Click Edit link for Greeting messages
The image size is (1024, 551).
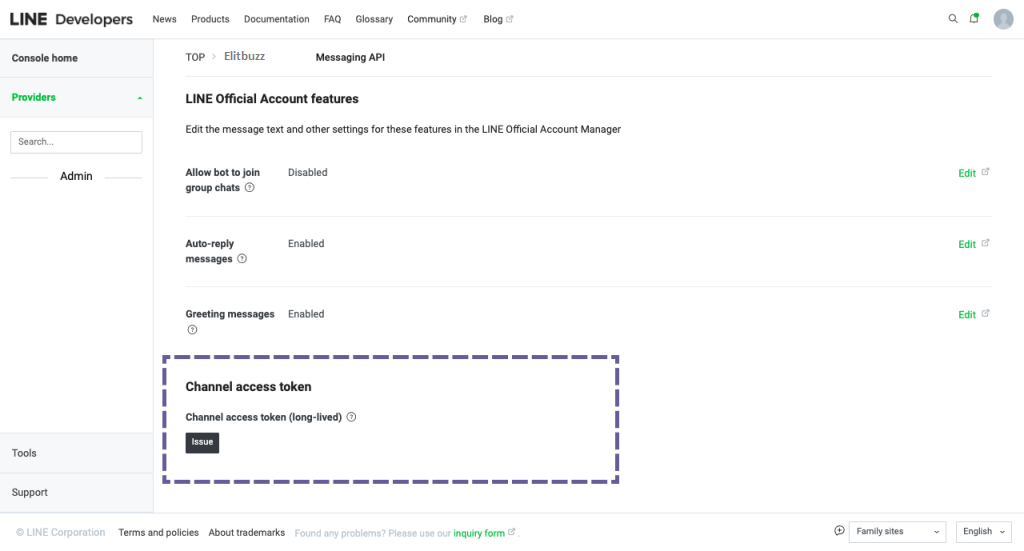(x=967, y=314)
